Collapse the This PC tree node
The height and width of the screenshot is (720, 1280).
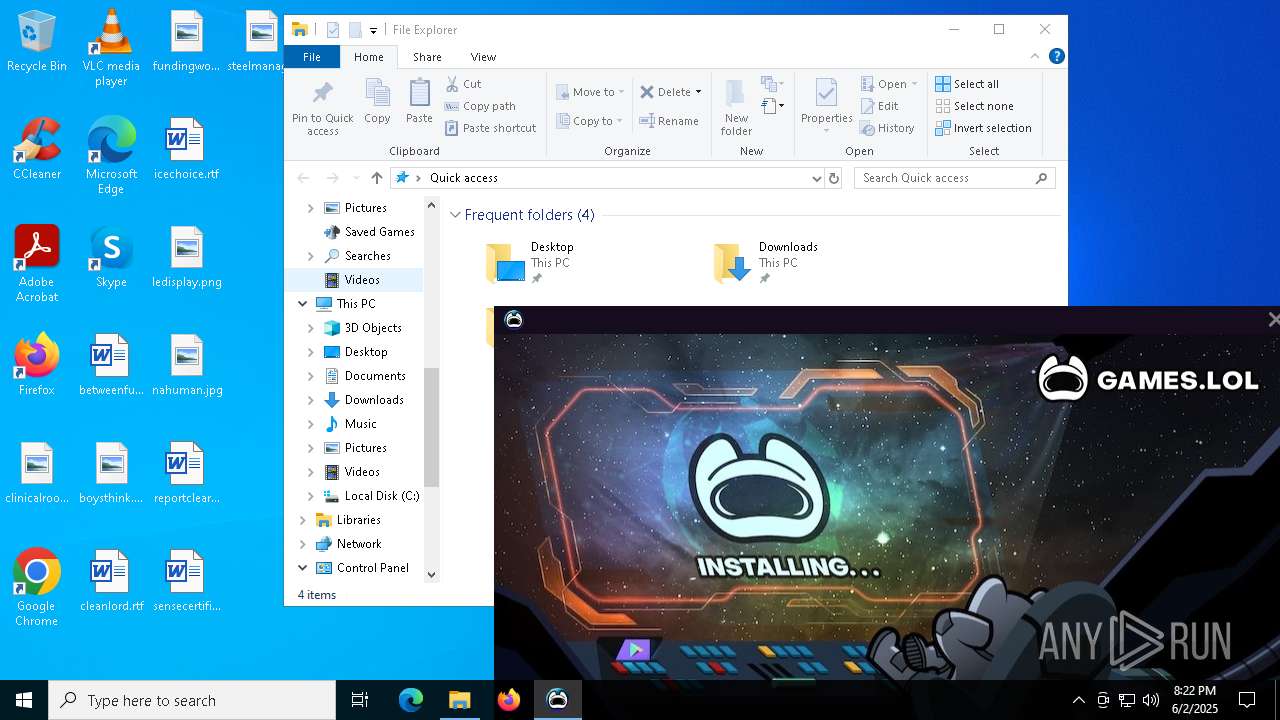tap(302, 304)
